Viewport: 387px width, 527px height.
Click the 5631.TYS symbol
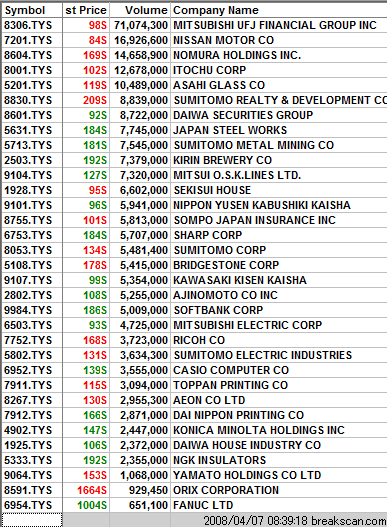point(28,130)
